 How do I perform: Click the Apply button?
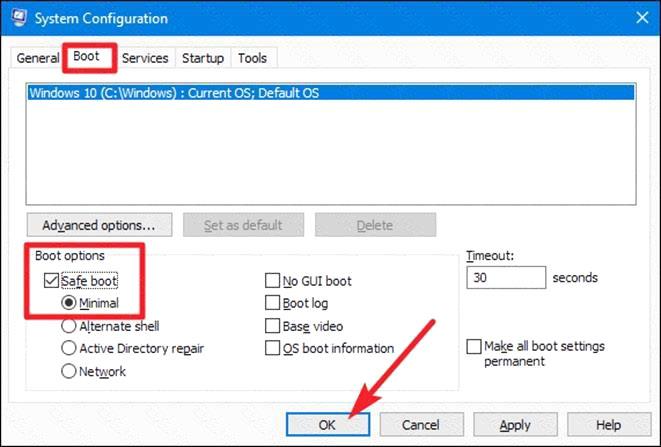tap(515, 425)
